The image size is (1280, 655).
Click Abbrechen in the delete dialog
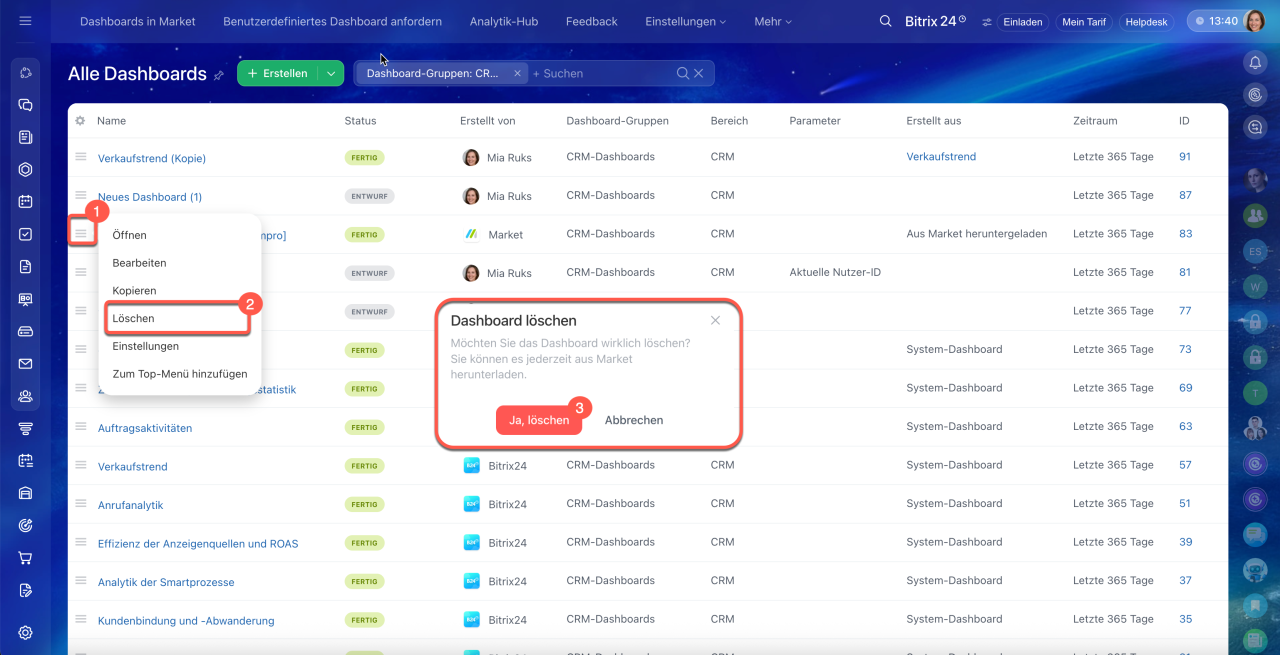[633, 420]
